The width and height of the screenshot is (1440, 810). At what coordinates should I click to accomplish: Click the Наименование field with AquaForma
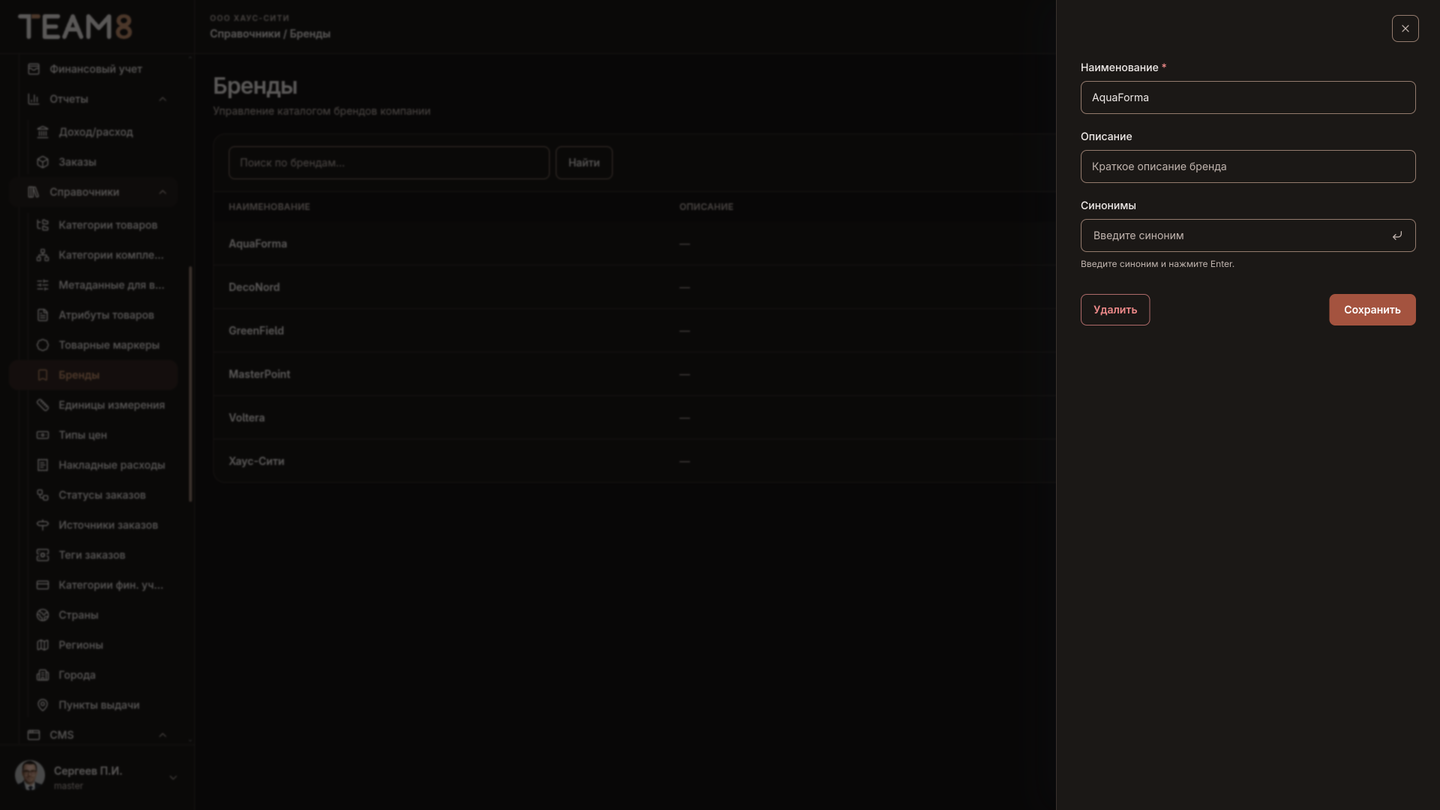tap(1248, 98)
